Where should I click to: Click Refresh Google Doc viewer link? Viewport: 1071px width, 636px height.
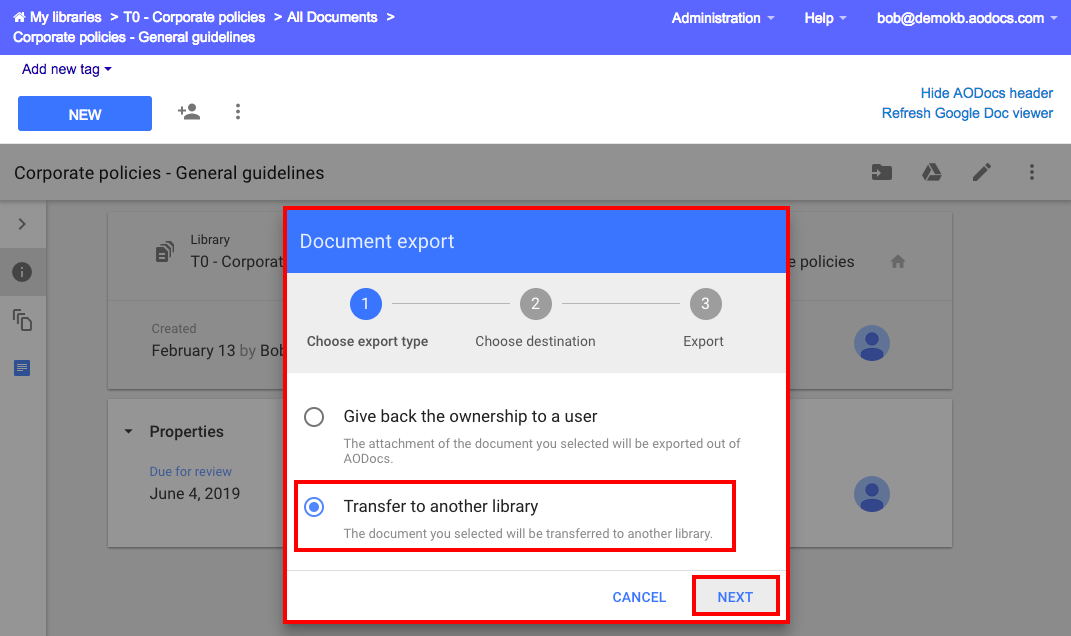[x=967, y=113]
